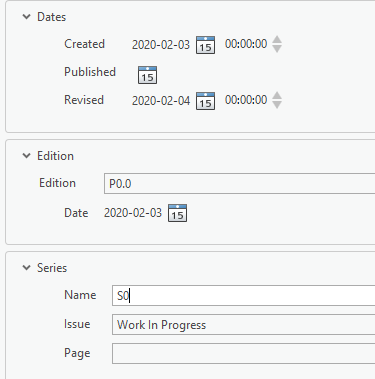Open calendar picker for Published date
The image size is (375, 379).
click(147, 75)
